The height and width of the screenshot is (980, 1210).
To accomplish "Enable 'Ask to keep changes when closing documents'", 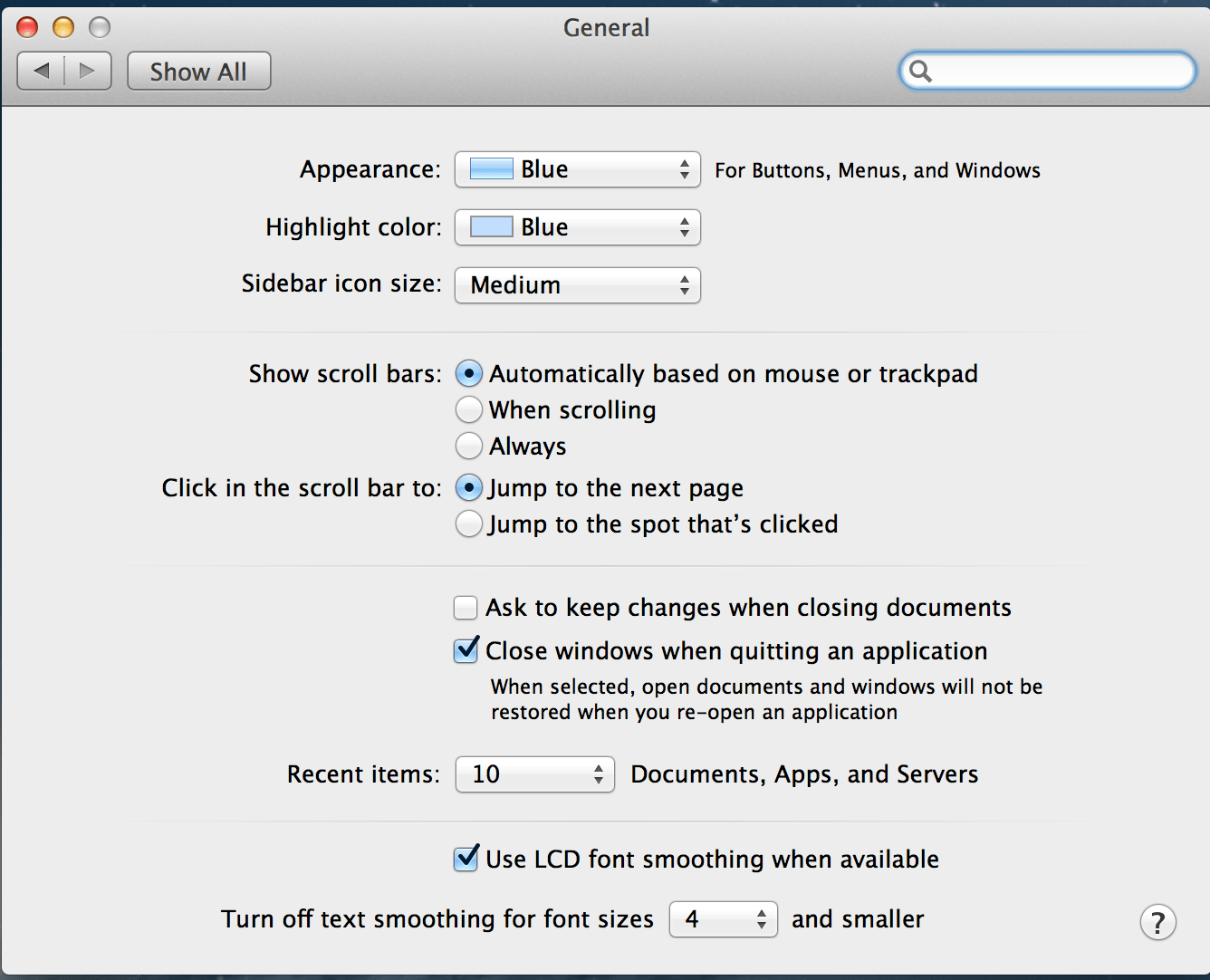I will point(465,608).
